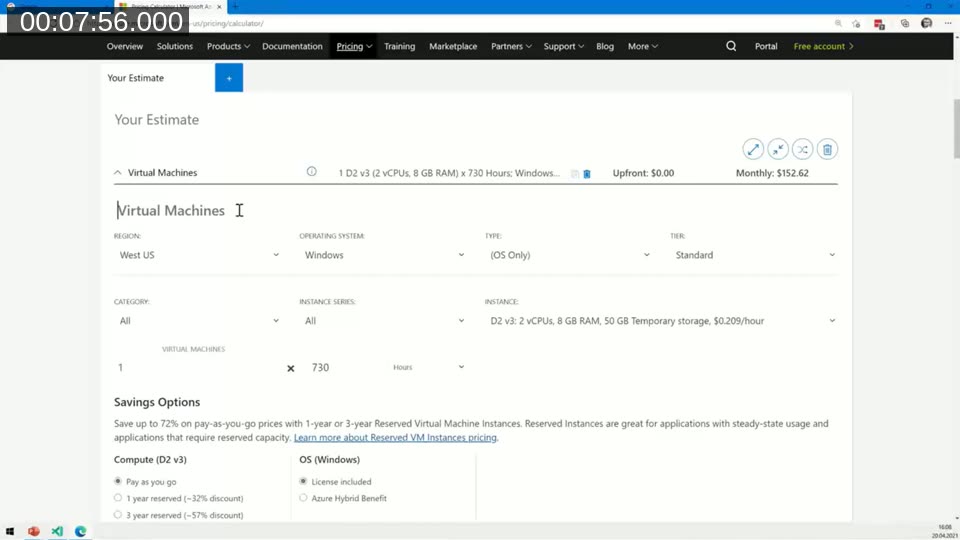This screenshot has width=960, height=540.
Task: Select the Your Estimate tab
Action: [158, 78]
